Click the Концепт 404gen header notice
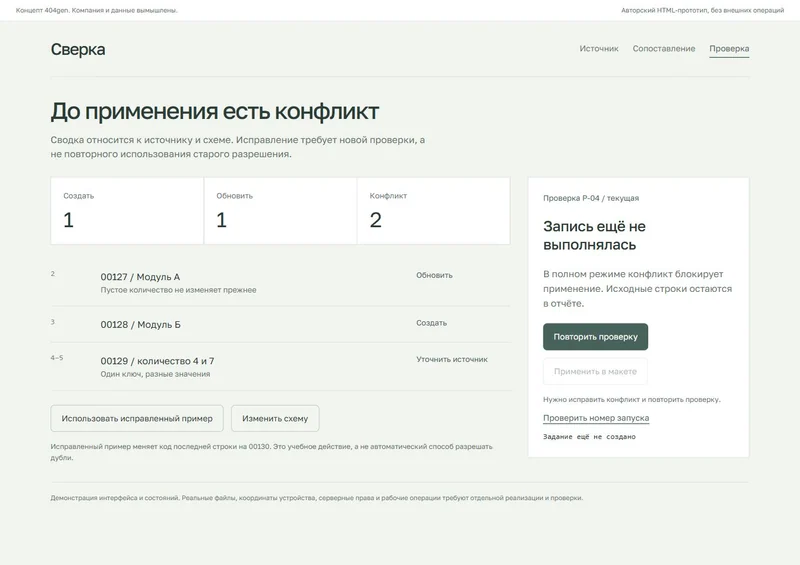800x565 pixels. point(96,10)
